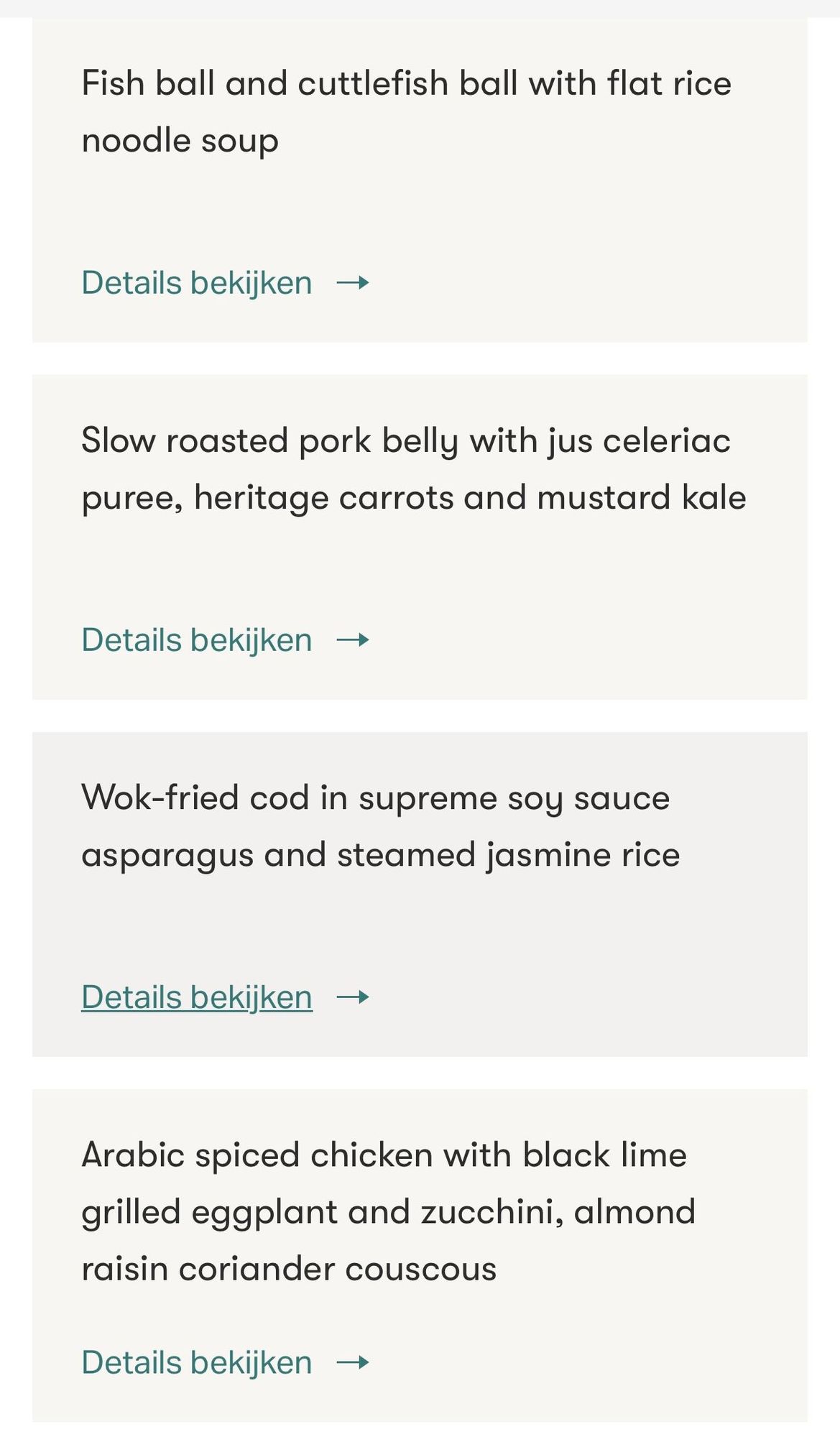This screenshot has width=840, height=1437.
Task: Click 'raisin coriander couscous' text line
Action: point(289,1269)
